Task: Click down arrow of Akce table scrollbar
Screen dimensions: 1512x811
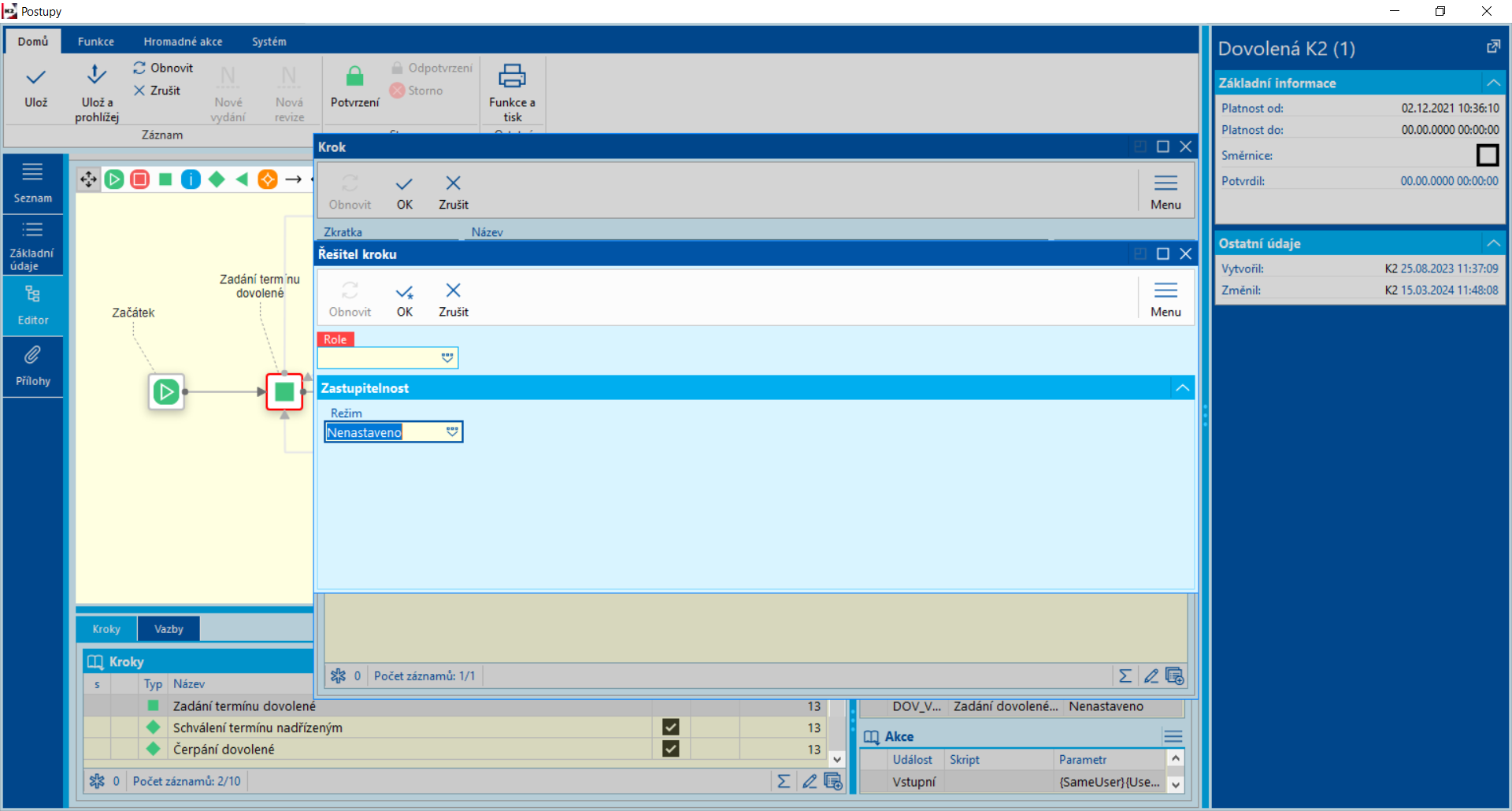Action: pos(1176,784)
